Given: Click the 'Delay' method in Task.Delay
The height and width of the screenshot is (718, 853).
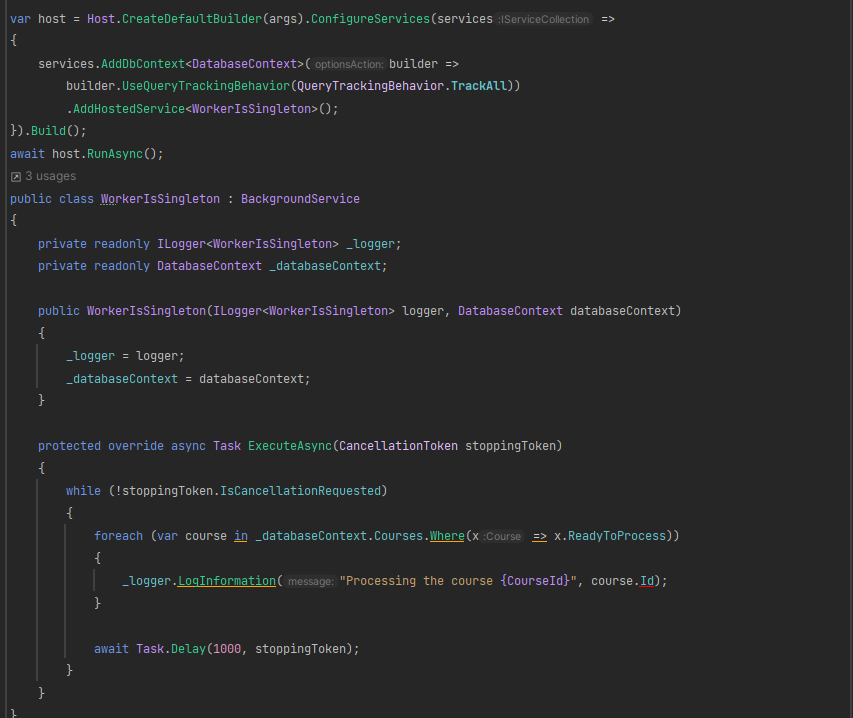Looking at the screenshot, I should coord(188,649).
